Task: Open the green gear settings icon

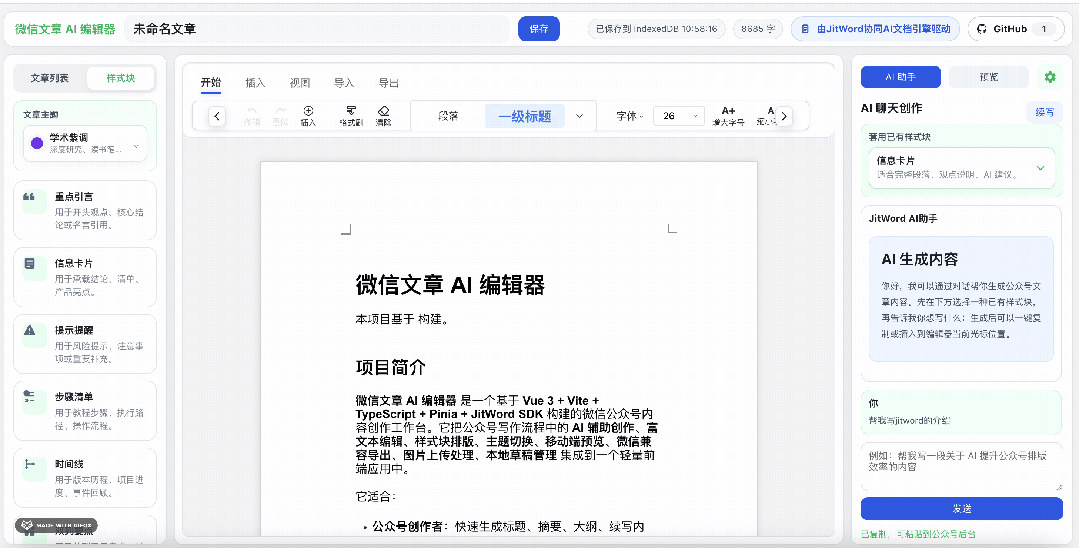Action: 1050,77
